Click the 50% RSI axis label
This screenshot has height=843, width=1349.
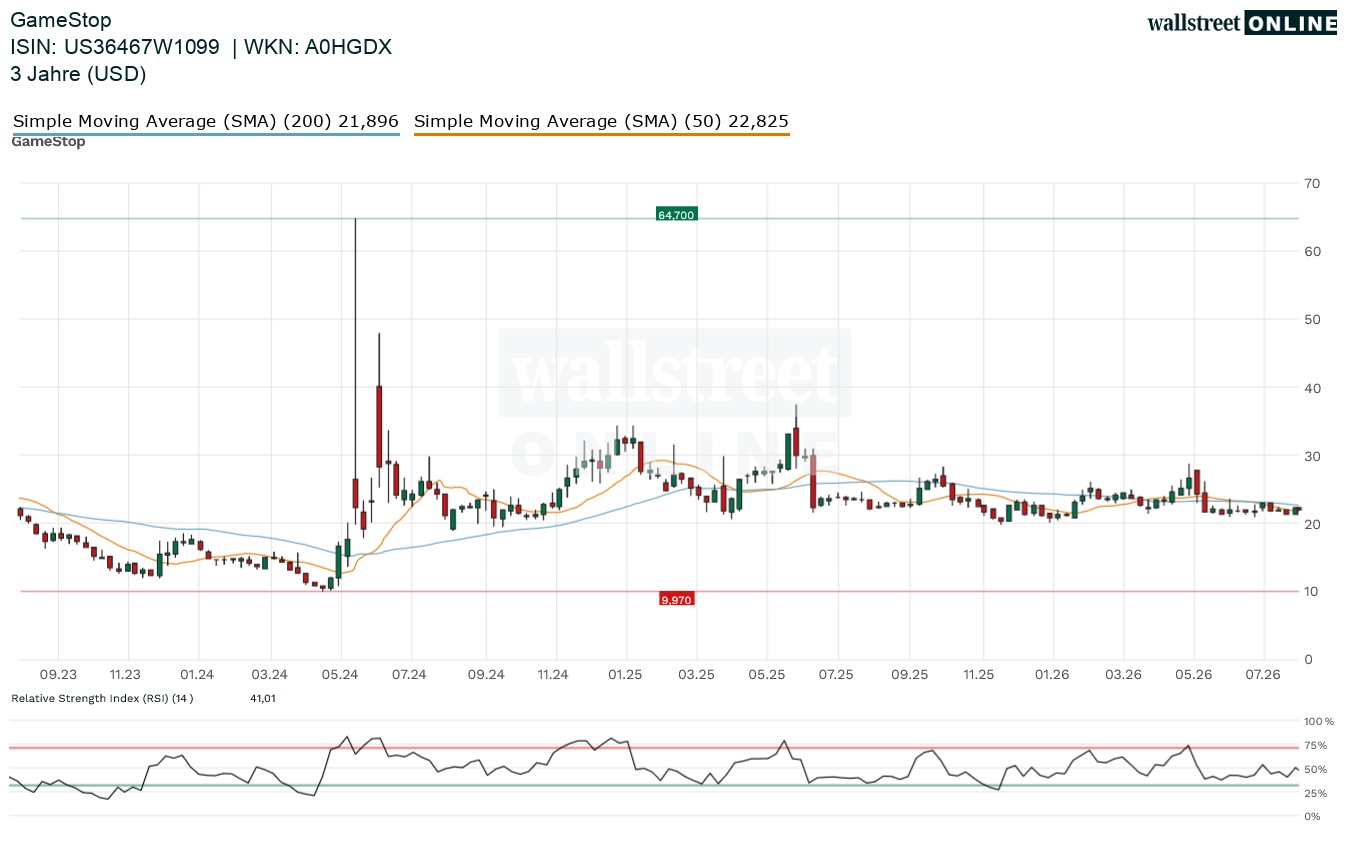pos(1316,769)
